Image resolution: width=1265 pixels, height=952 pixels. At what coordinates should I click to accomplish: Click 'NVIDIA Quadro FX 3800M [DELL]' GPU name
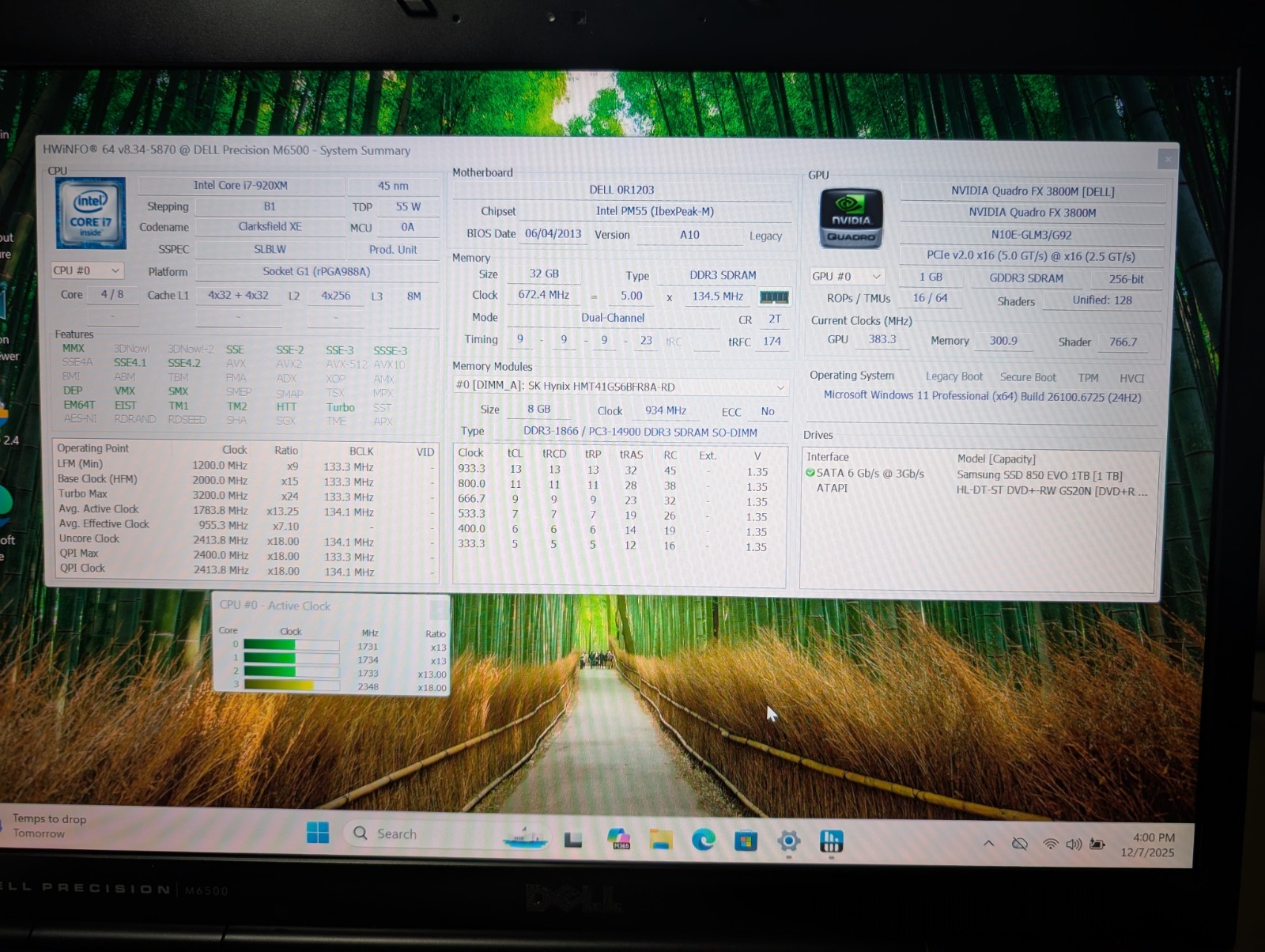pyautogui.click(x=1033, y=191)
